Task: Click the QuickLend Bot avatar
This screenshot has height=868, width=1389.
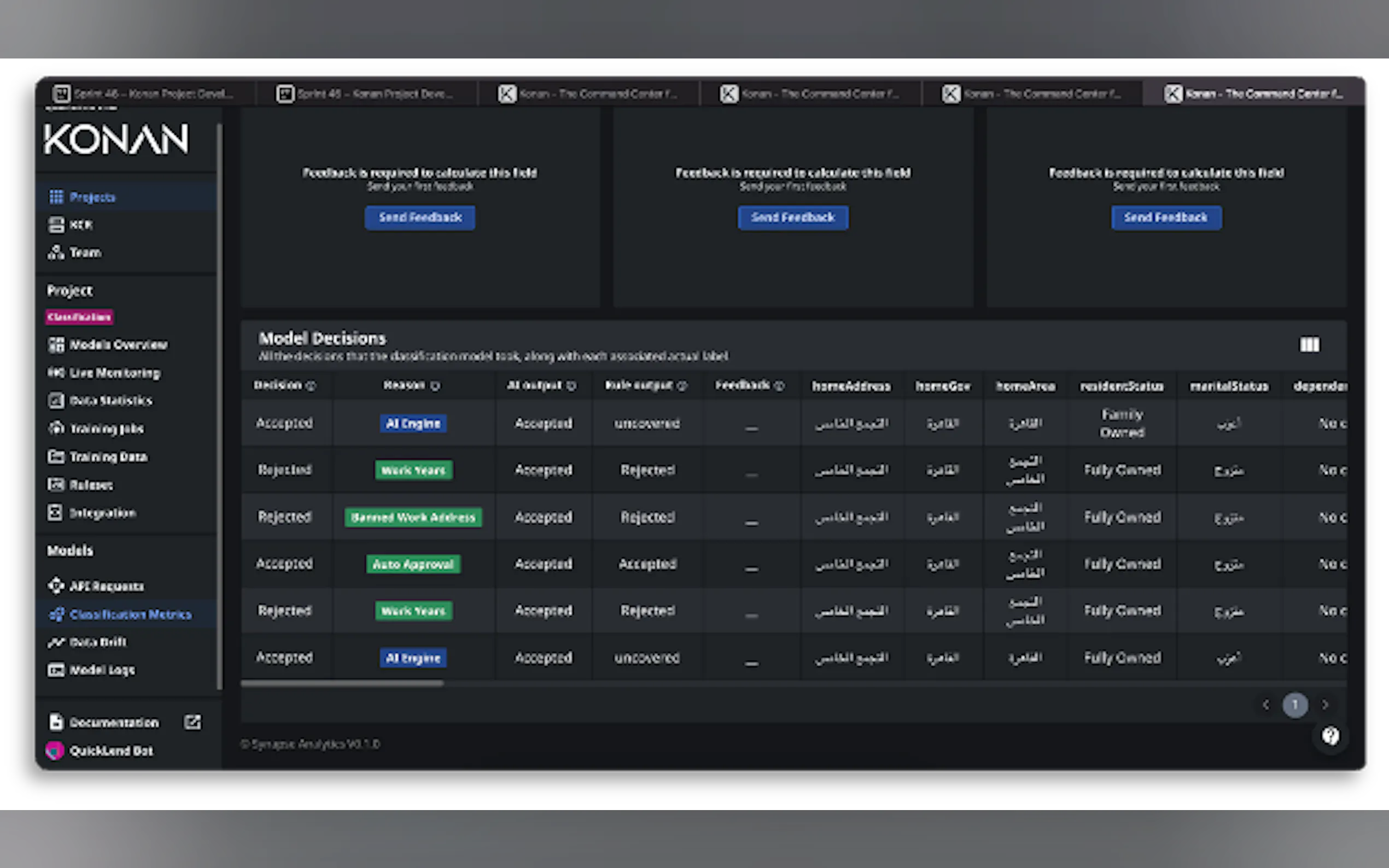Action: coord(55,750)
